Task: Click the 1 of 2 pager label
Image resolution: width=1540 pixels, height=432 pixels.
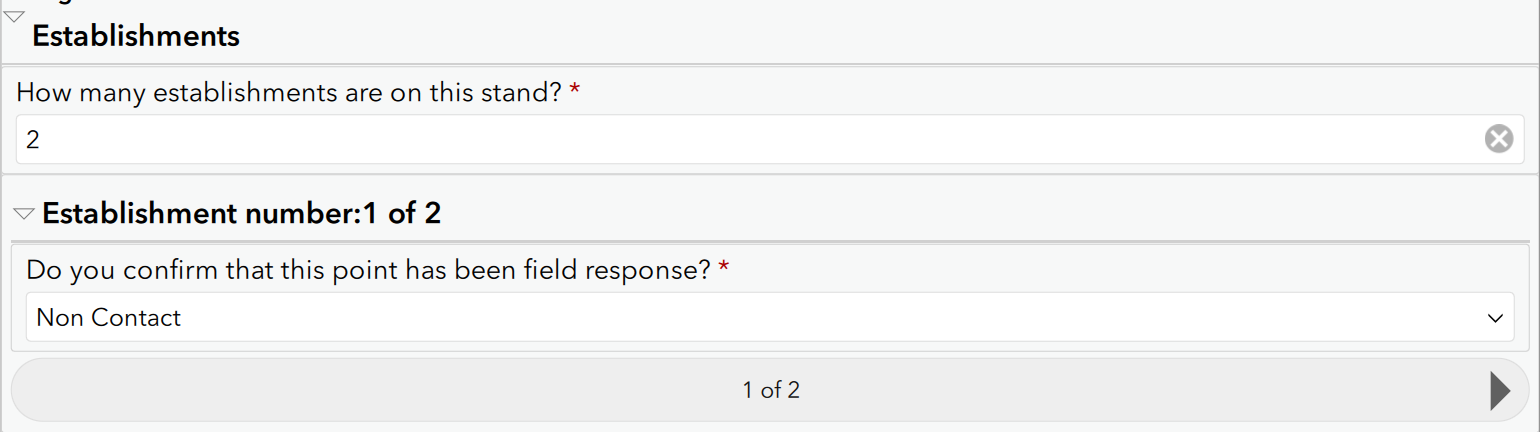Action: coord(770,390)
